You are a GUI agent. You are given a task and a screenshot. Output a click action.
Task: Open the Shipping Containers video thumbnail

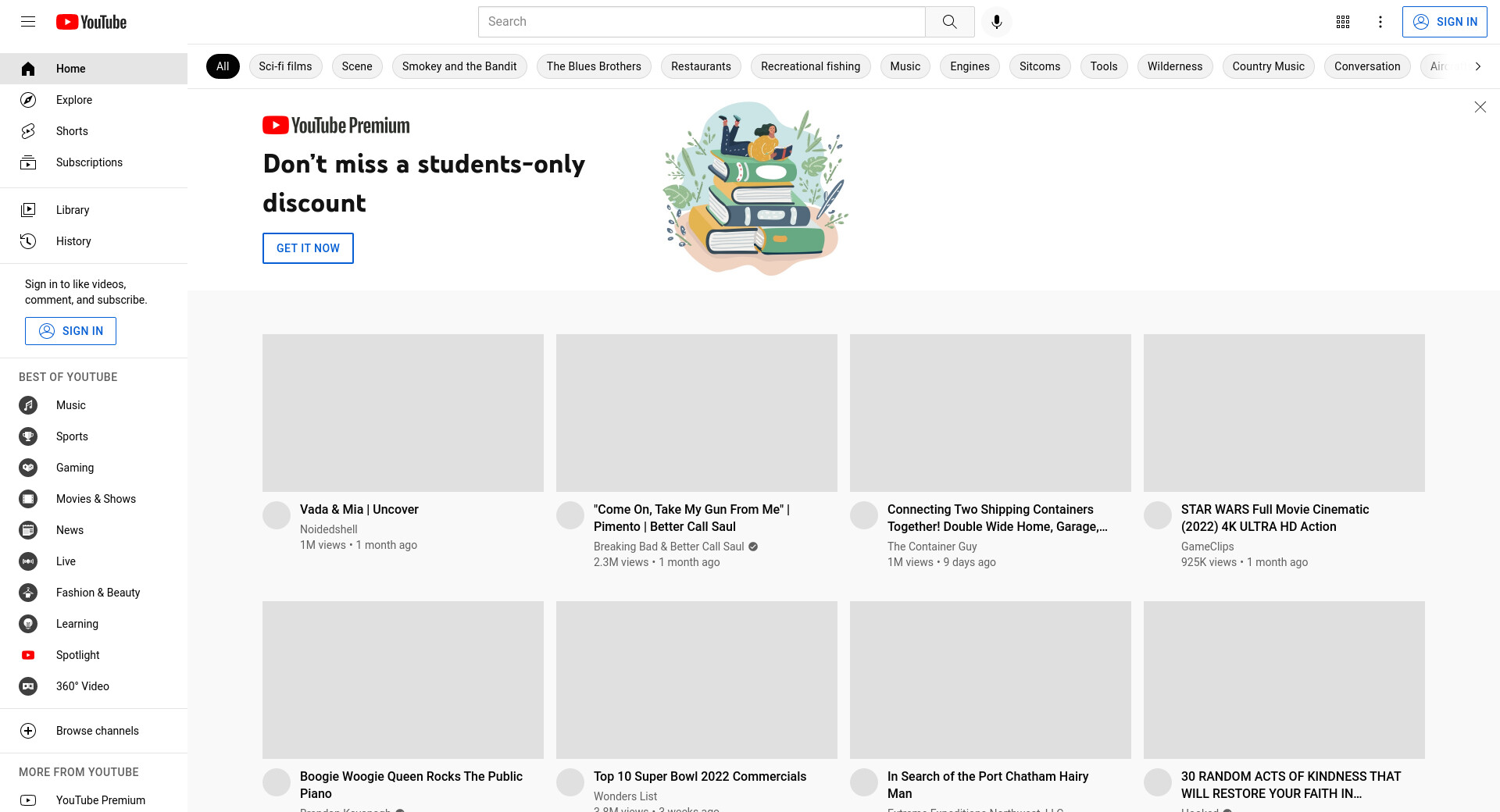click(991, 413)
